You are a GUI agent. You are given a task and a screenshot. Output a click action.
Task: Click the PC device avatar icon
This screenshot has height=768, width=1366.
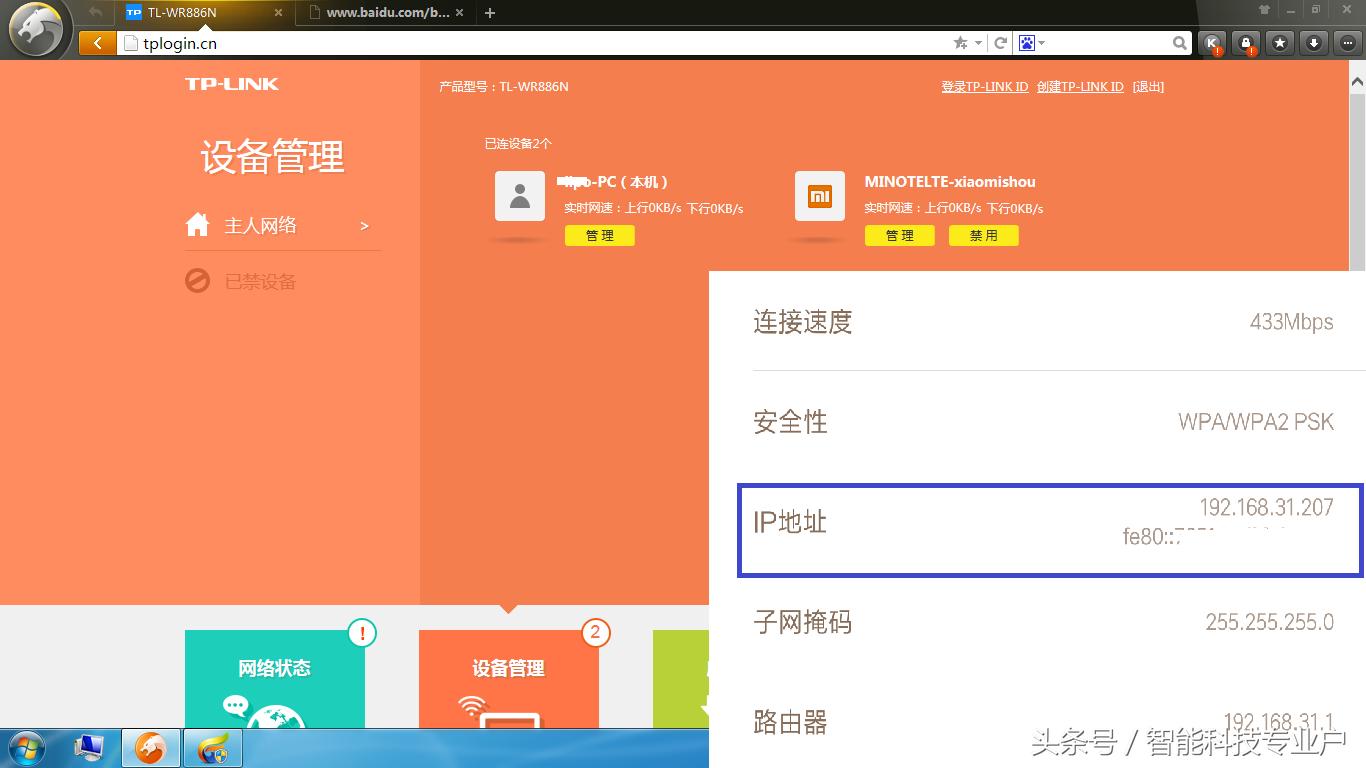(519, 197)
